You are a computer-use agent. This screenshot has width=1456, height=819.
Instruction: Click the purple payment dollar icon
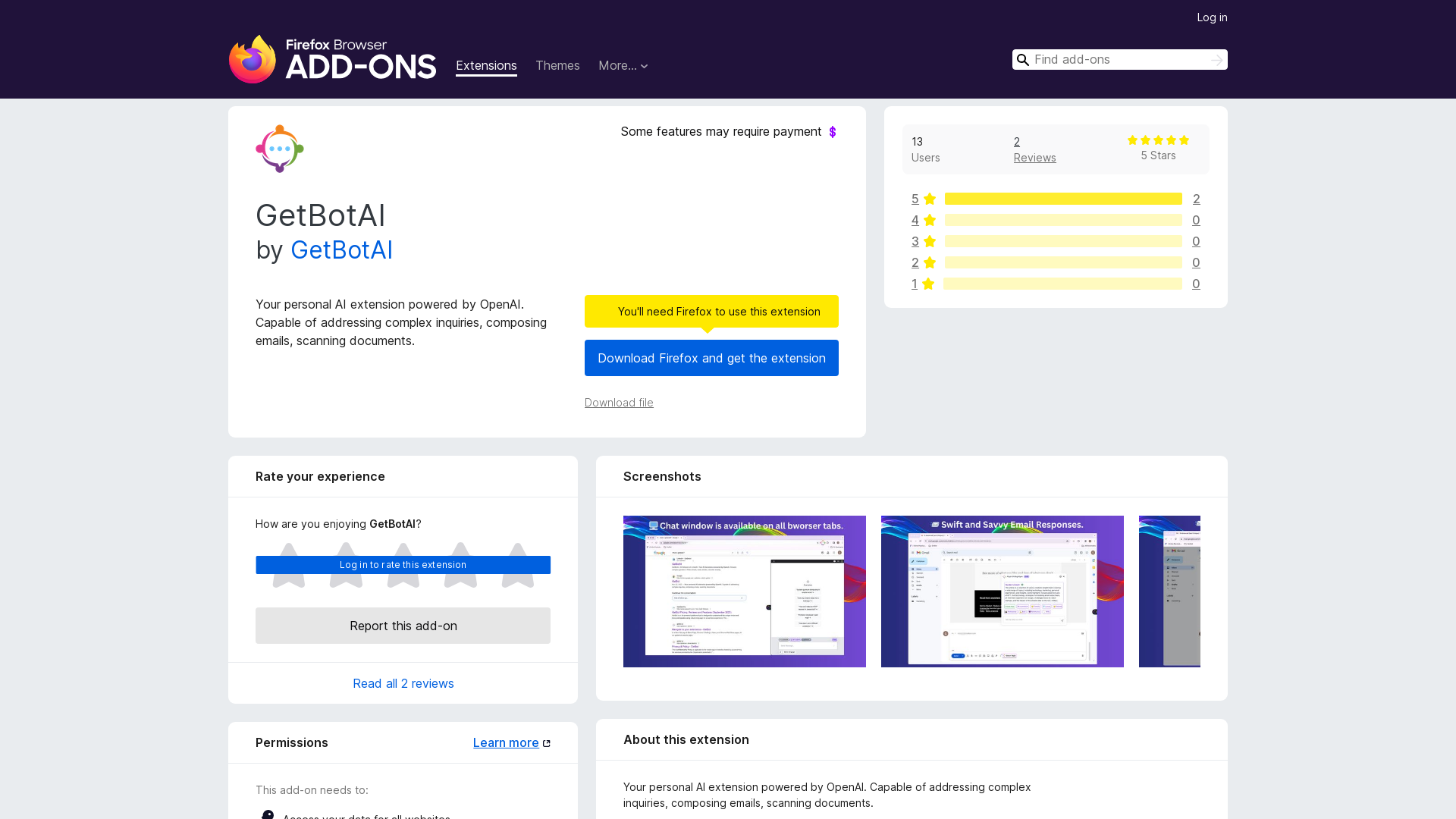pyautogui.click(x=833, y=132)
